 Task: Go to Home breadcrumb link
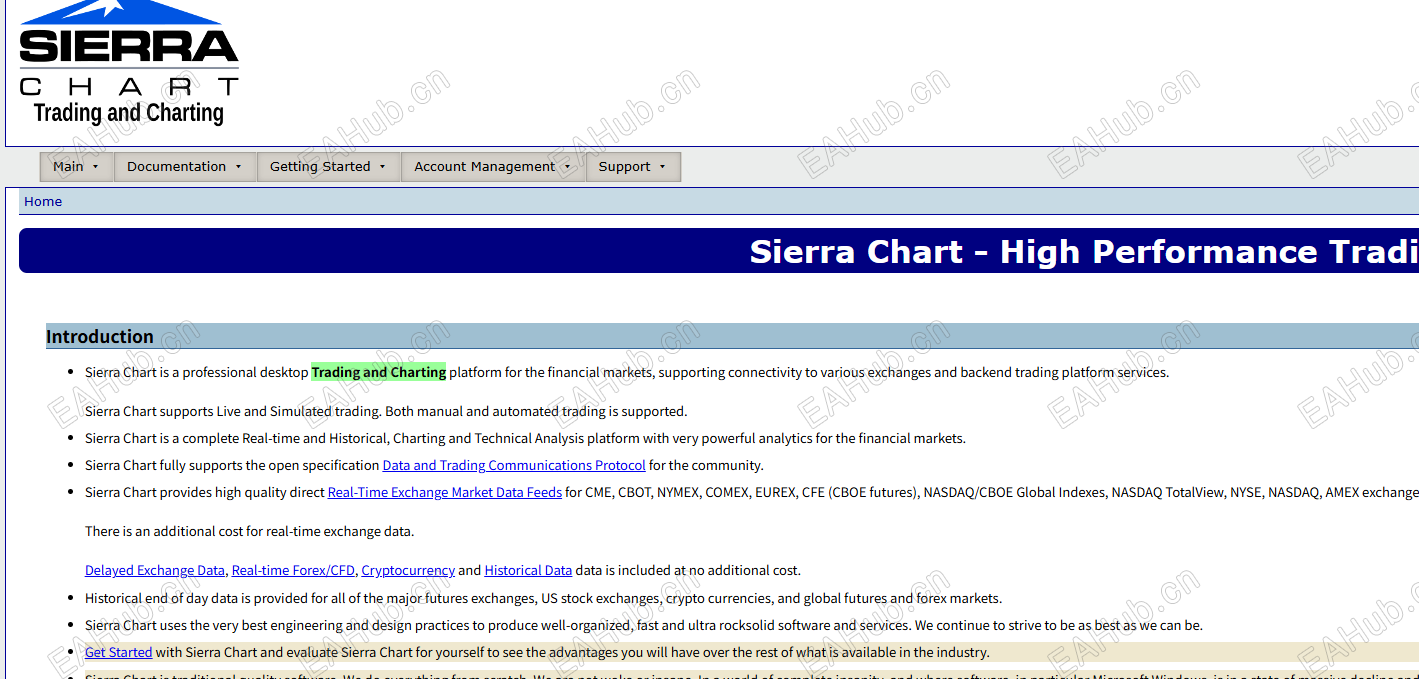click(43, 201)
